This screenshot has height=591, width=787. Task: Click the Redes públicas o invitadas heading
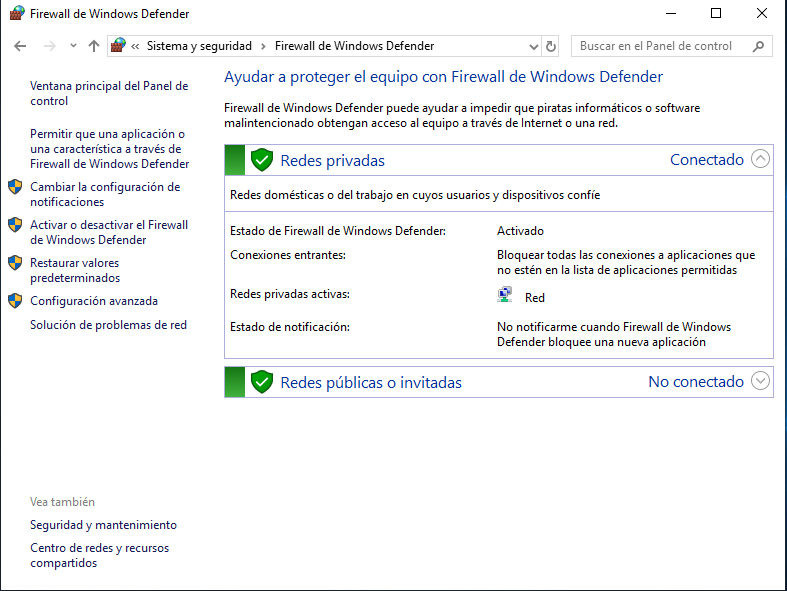(x=371, y=383)
